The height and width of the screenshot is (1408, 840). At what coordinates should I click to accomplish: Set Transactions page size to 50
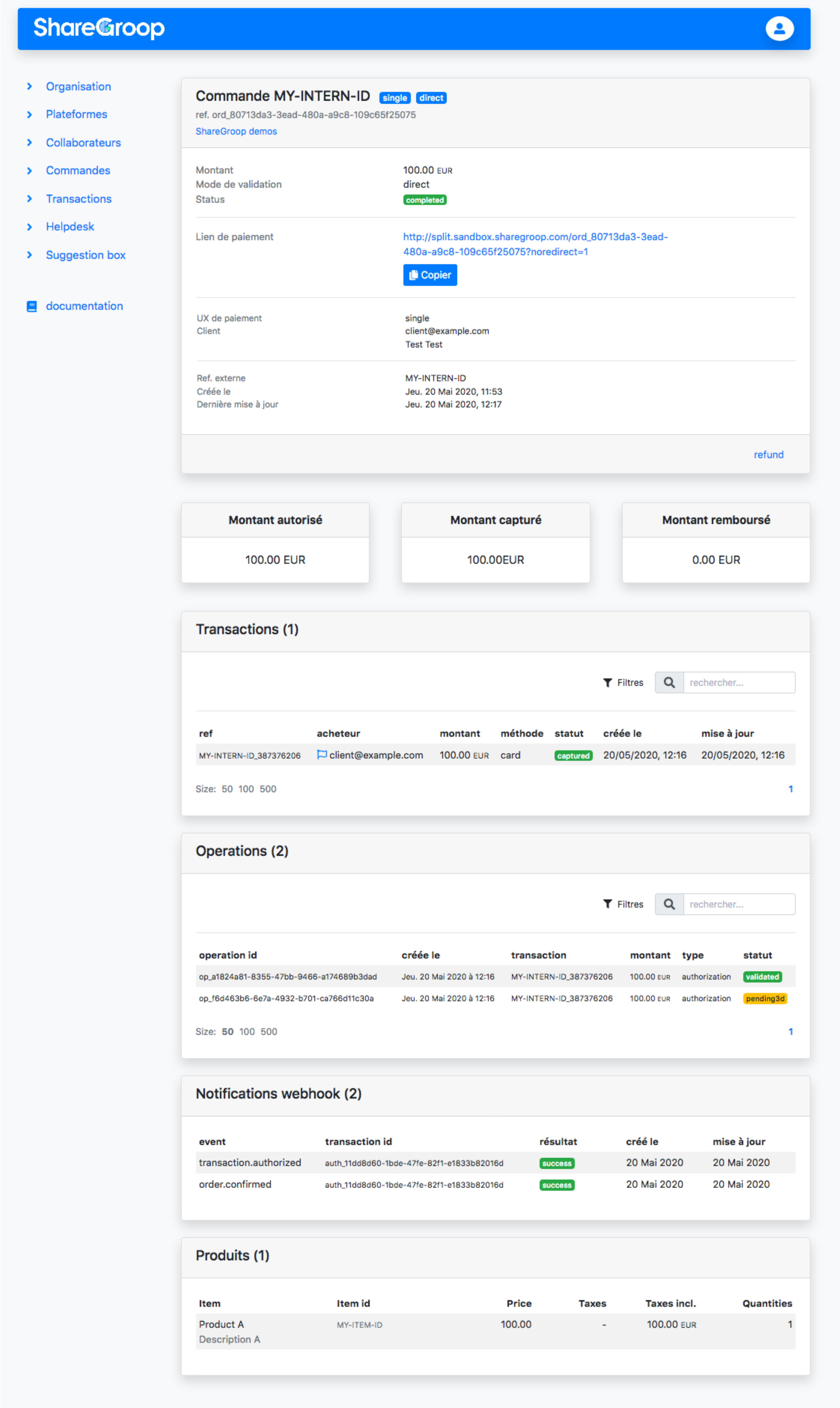pos(227,789)
